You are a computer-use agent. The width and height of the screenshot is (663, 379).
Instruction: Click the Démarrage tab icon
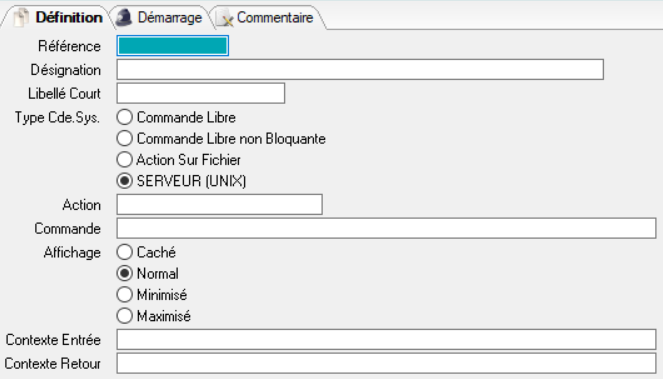[124, 18]
